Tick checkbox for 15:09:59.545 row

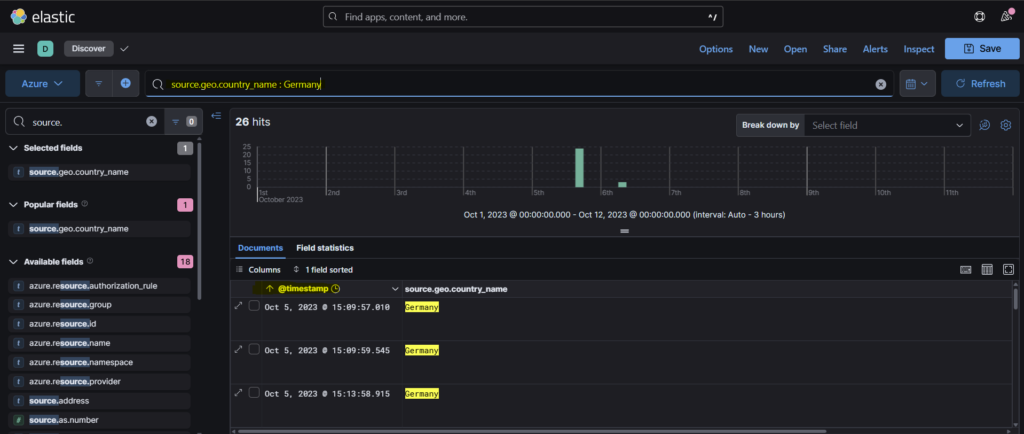coord(254,350)
